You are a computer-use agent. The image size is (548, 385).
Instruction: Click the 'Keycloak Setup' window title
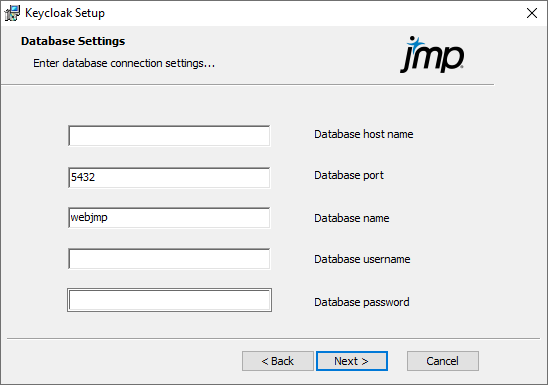65,13
